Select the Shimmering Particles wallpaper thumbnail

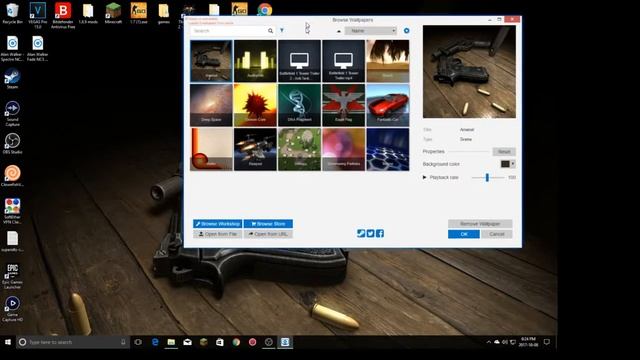point(343,149)
